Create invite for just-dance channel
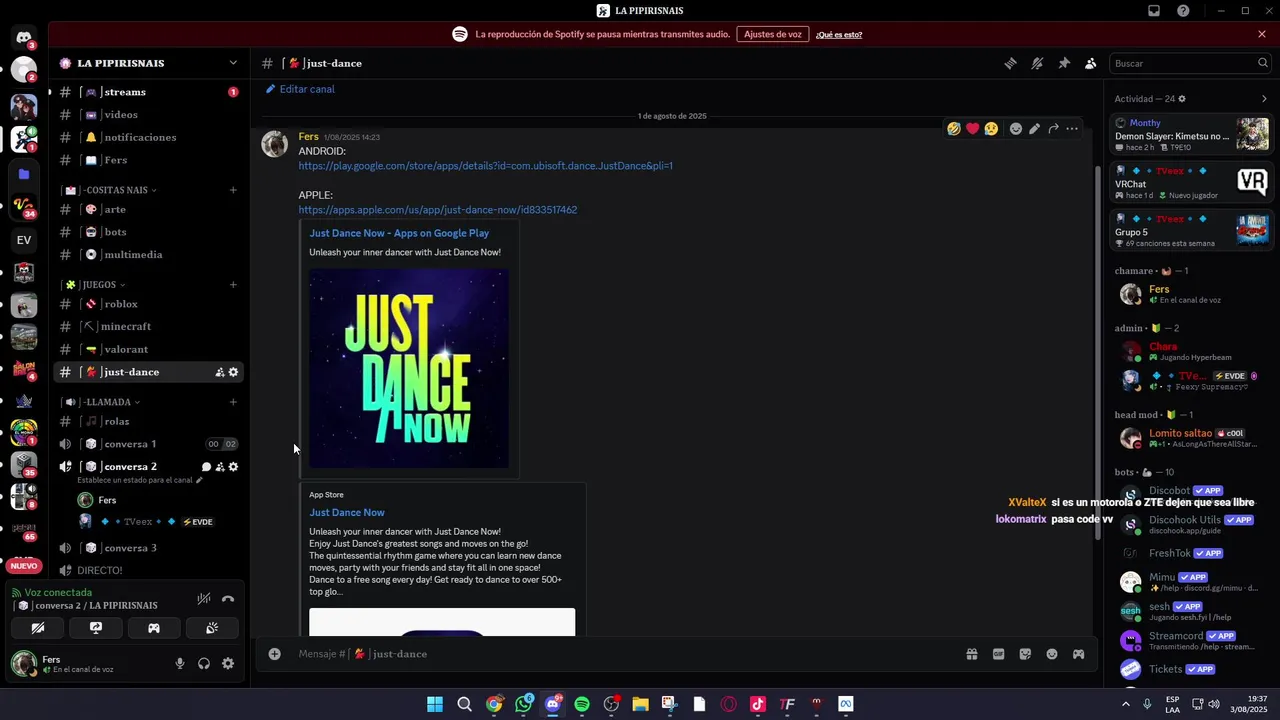This screenshot has height=720, width=1280. pyautogui.click(x=220, y=372)
